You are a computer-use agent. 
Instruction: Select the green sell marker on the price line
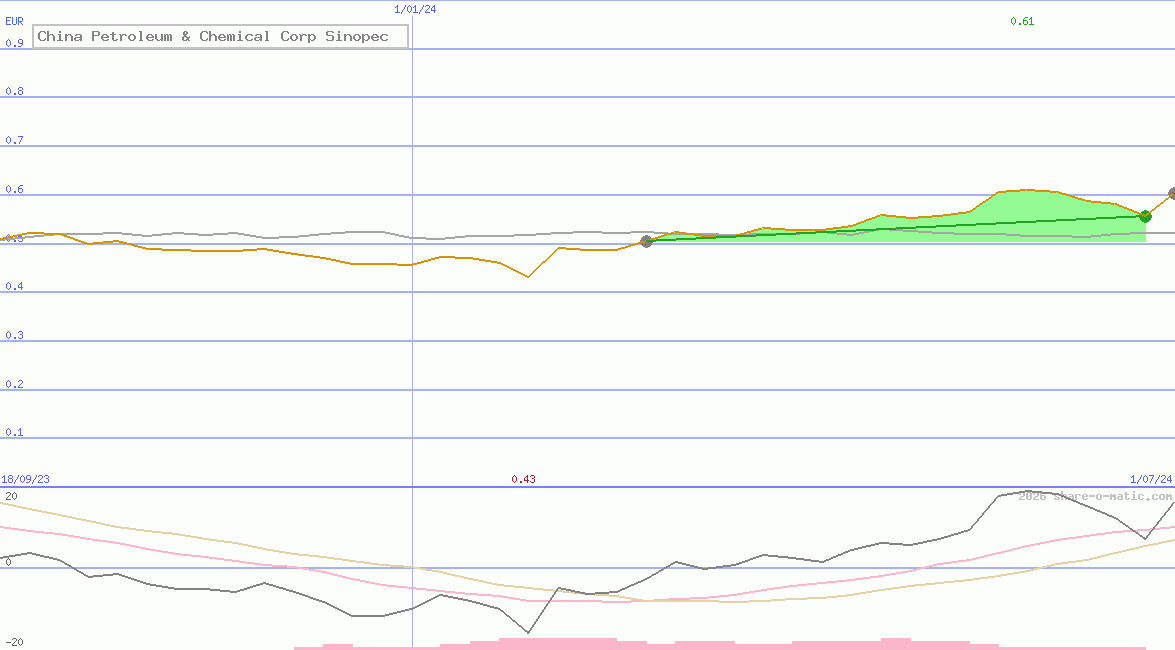(x=1145, y=216)
